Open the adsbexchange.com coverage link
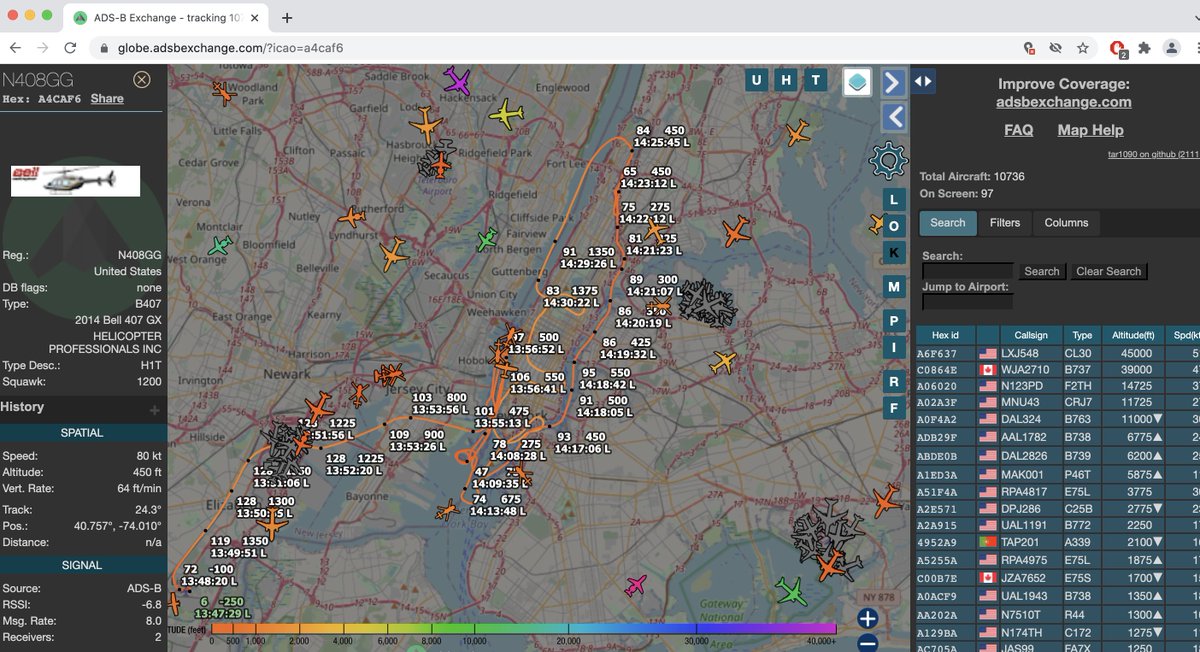Image resolution: width=1200 pixels, height=652 pixels. click(x=1064, y=102)
